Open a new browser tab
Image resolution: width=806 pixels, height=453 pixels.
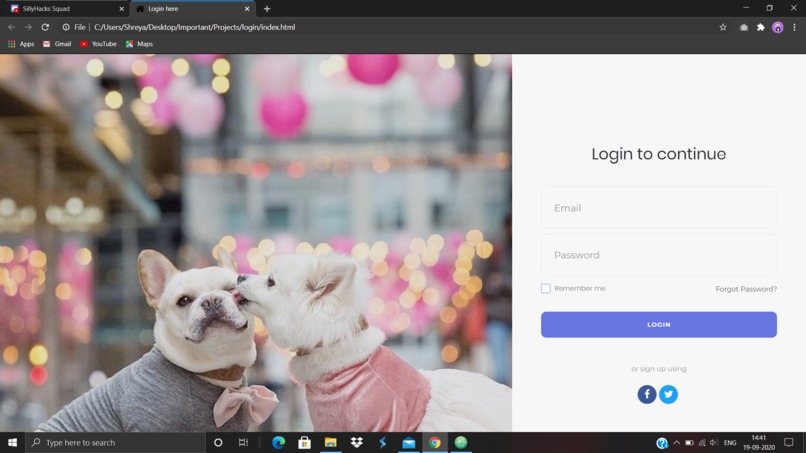tap(267, 9)
